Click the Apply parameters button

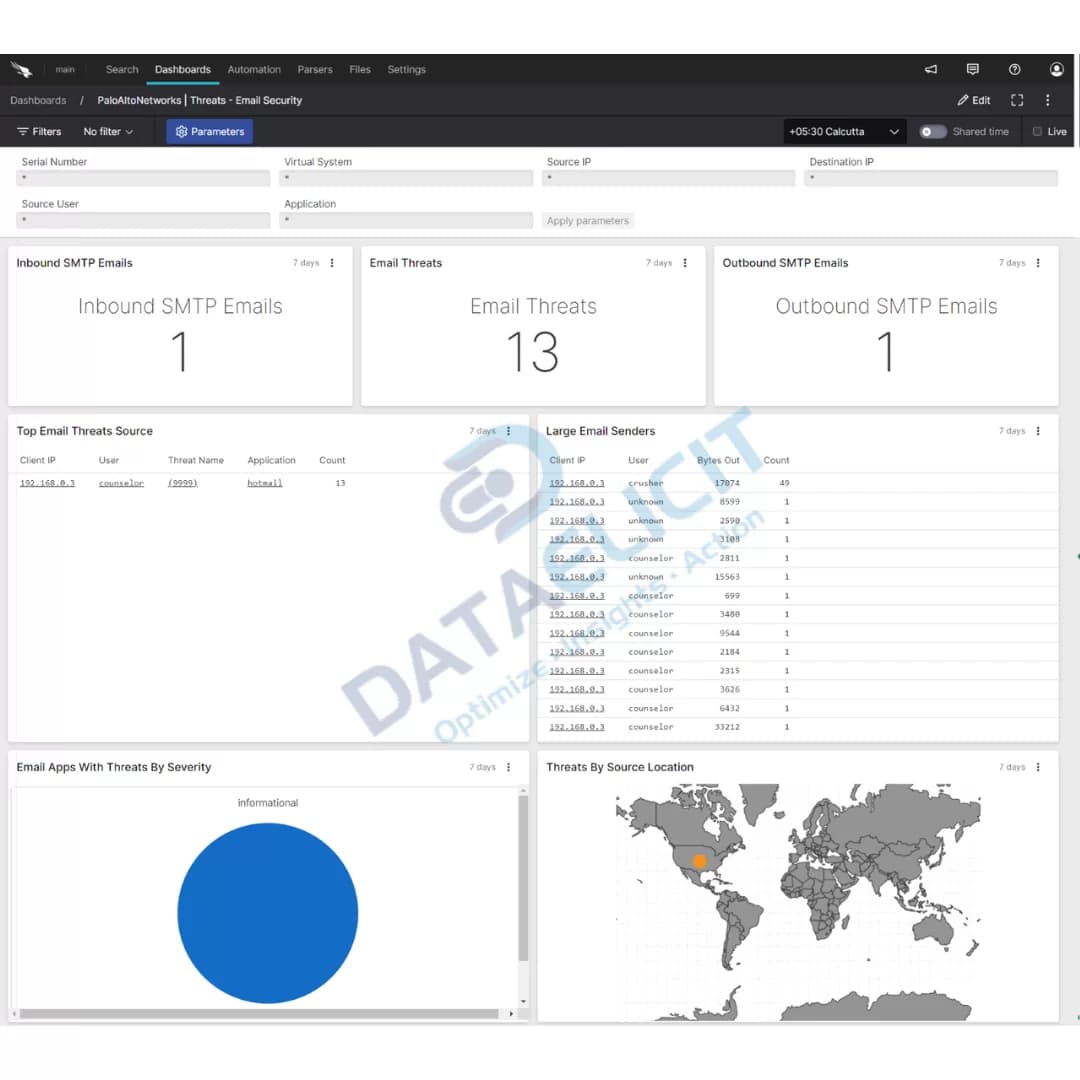(x=587, y=220)
